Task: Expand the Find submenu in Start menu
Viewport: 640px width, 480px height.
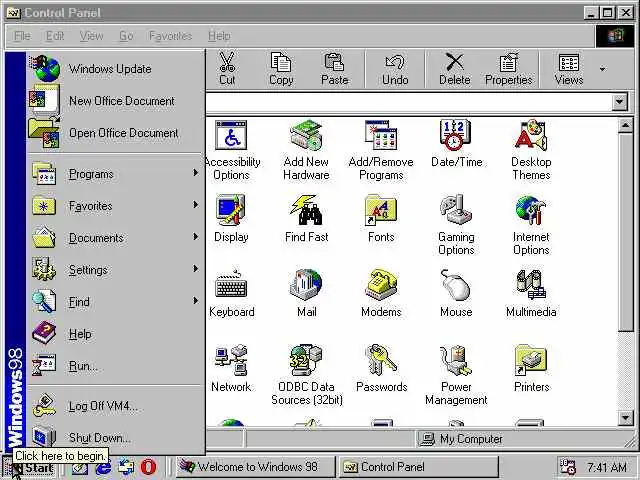Action: point(115,302)
